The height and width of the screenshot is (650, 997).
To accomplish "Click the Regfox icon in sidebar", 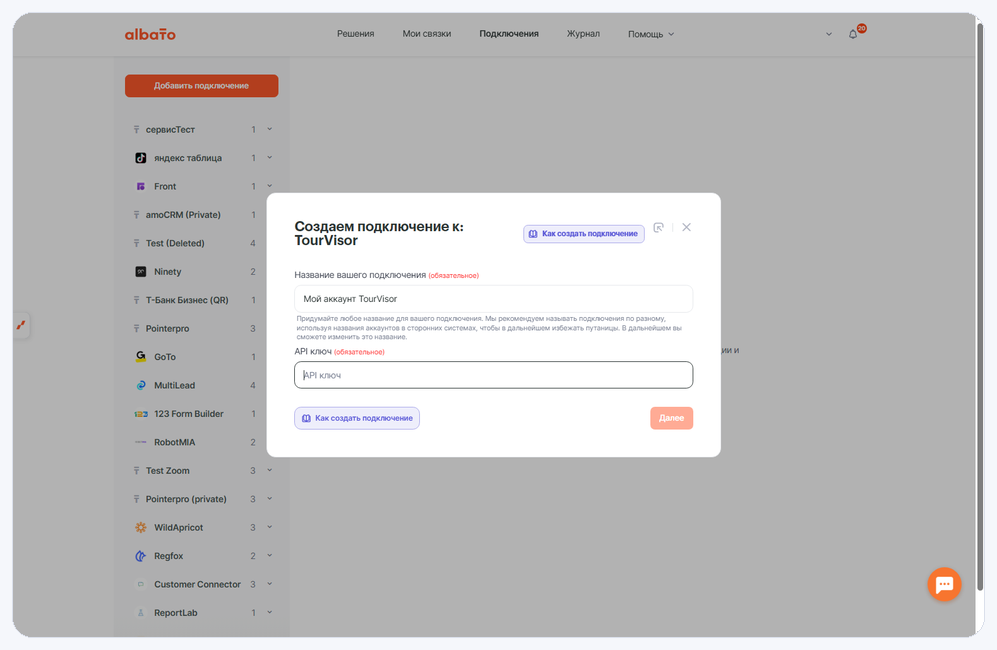I will [x=141, y=556].
